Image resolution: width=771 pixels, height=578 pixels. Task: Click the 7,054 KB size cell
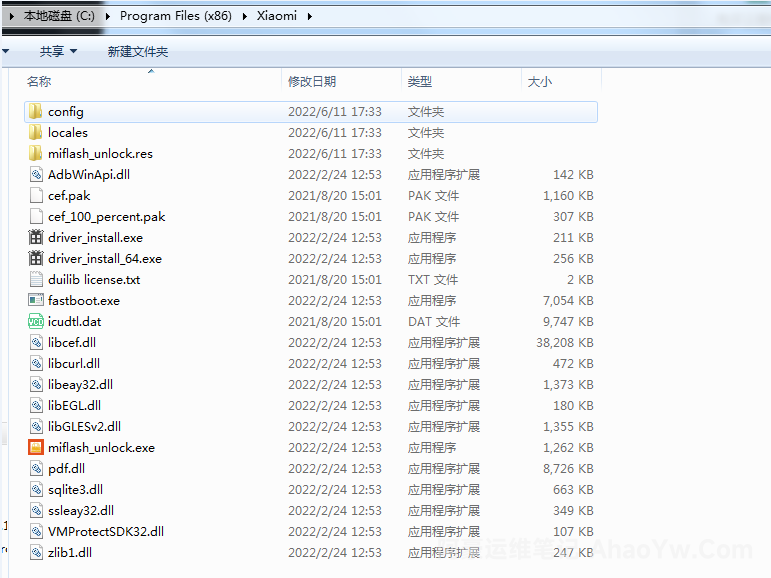[568, 301]
